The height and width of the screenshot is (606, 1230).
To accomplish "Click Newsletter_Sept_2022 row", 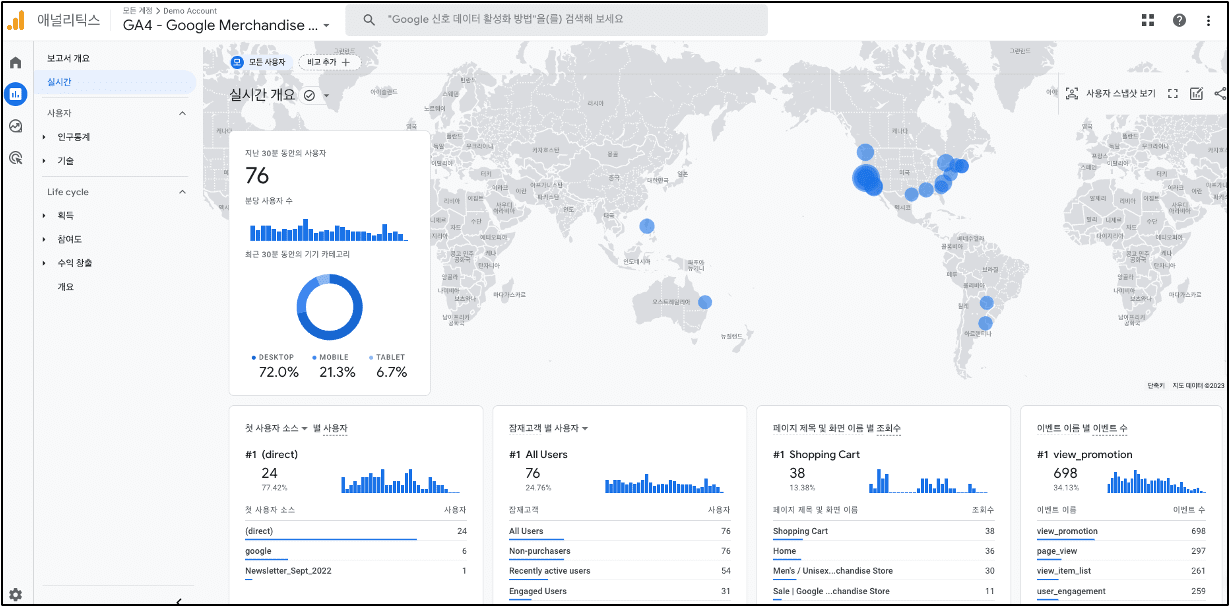I will tap(356, 572).
